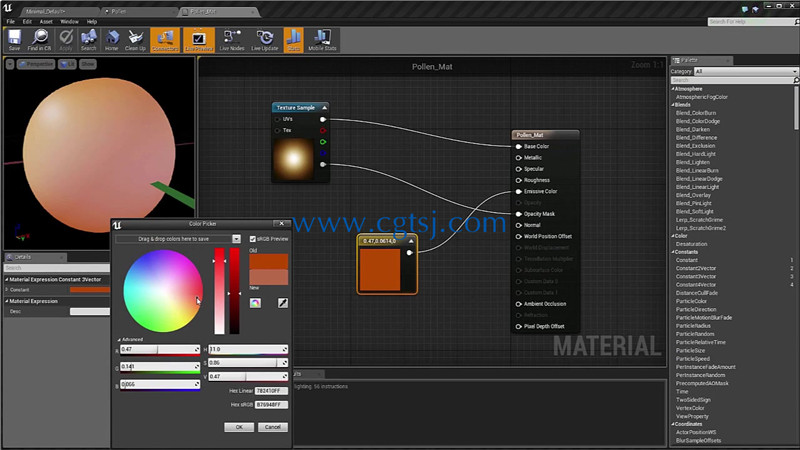Image resolution: width=800 pixels, height=450 pixels.
Task: Toggle the Connectors toolbar icon
Action: pos(165,40)
